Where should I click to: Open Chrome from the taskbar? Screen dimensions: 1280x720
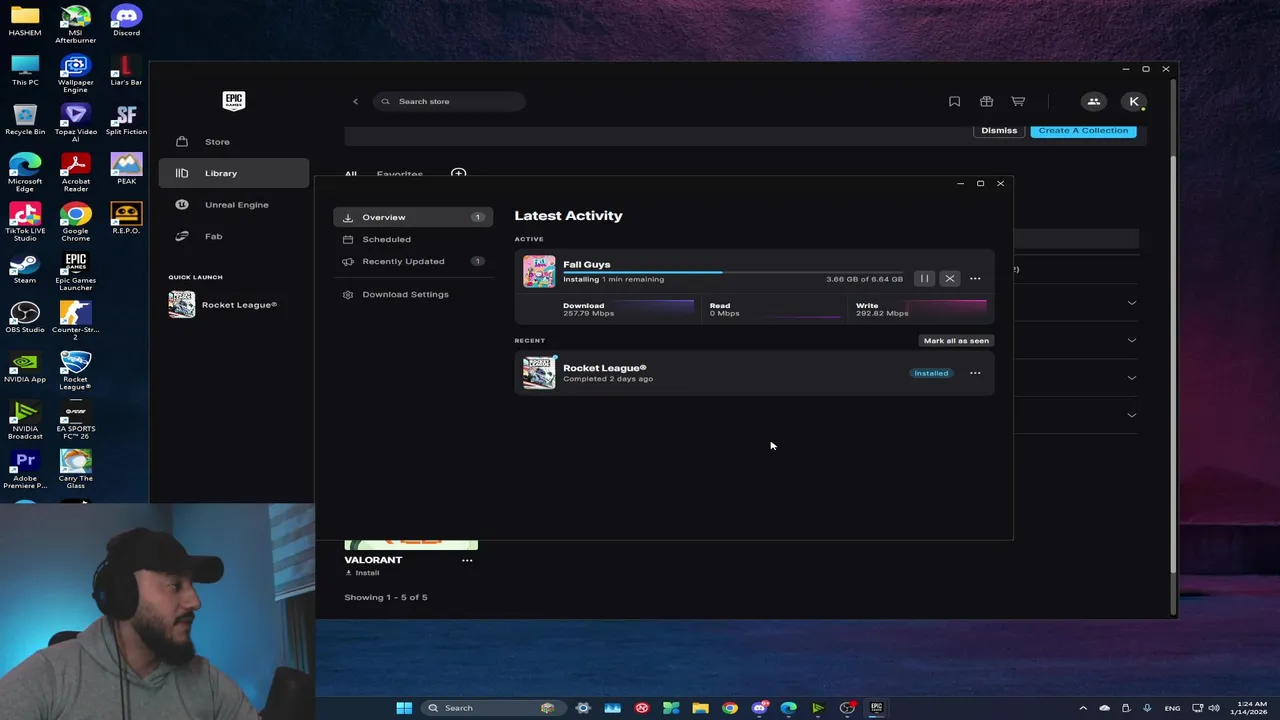730,708
